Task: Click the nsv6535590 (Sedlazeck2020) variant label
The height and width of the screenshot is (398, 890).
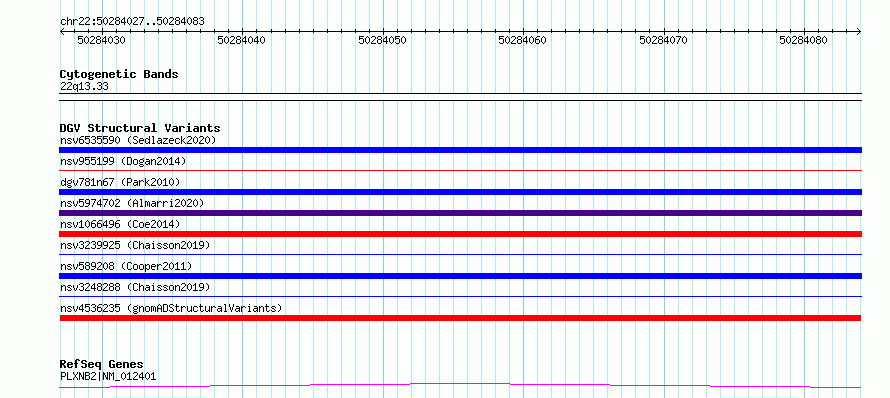Action: 138,140
